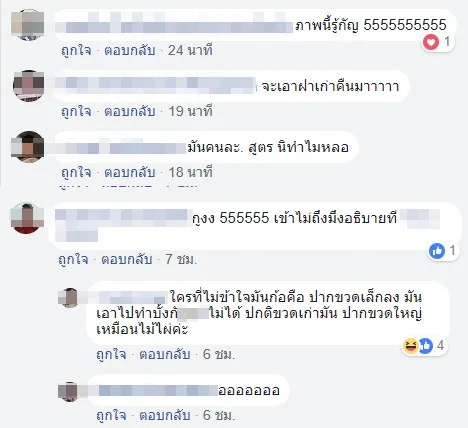Open the first commenter's profile picture
The image size is (468, 428).
(x=27, y=25)
